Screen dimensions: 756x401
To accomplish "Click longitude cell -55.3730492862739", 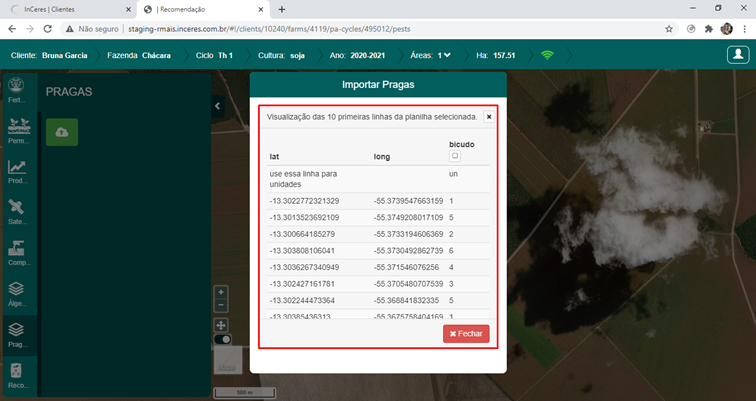I will 408,251.
